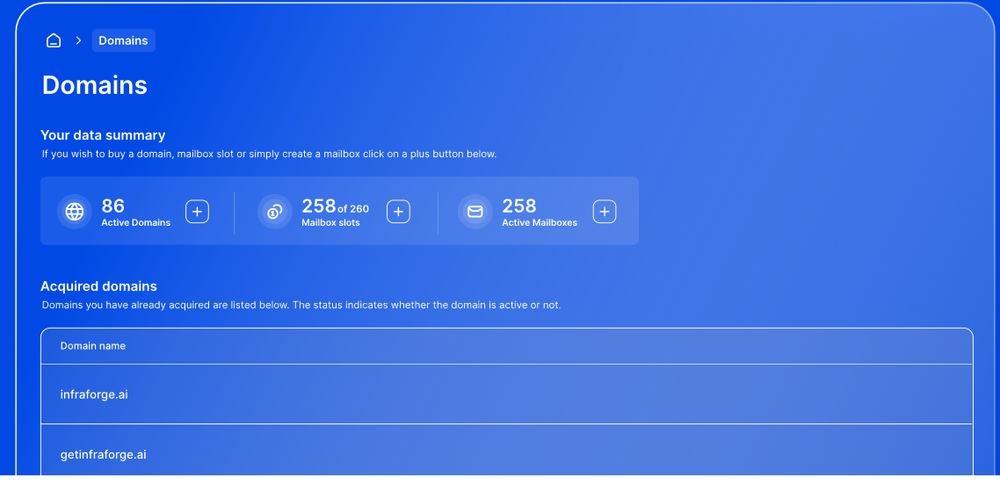Go to the home icon in breadcrumb
Image resolution: width=1000 pixels, height=484 pixels.
(54, 40)
